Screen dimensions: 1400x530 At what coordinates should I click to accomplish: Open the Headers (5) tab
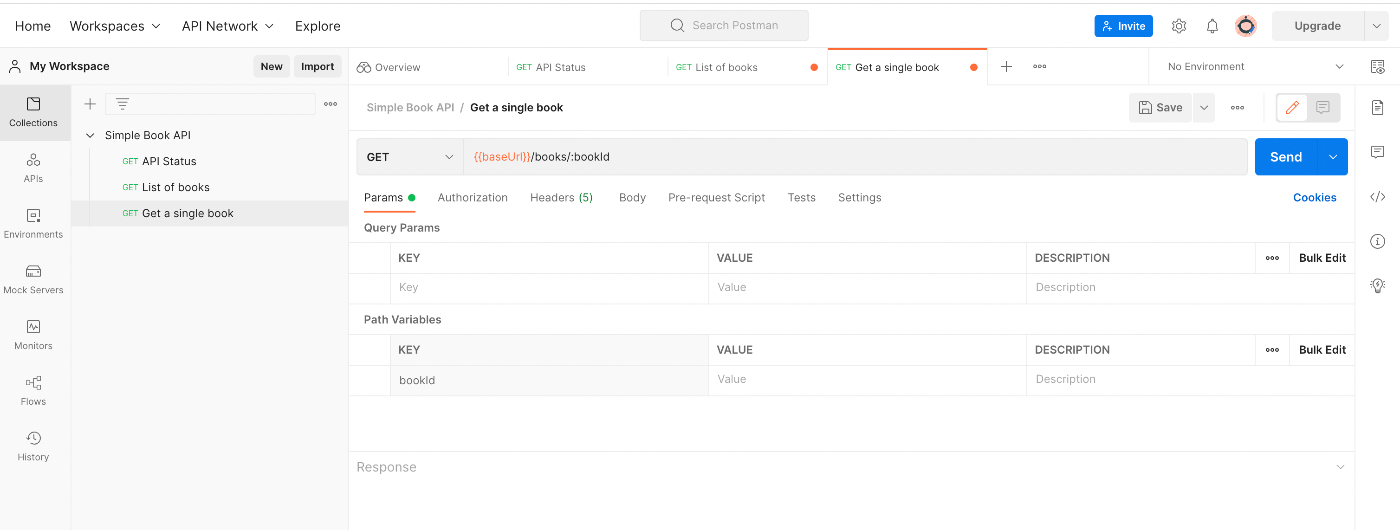click(561, 198)
